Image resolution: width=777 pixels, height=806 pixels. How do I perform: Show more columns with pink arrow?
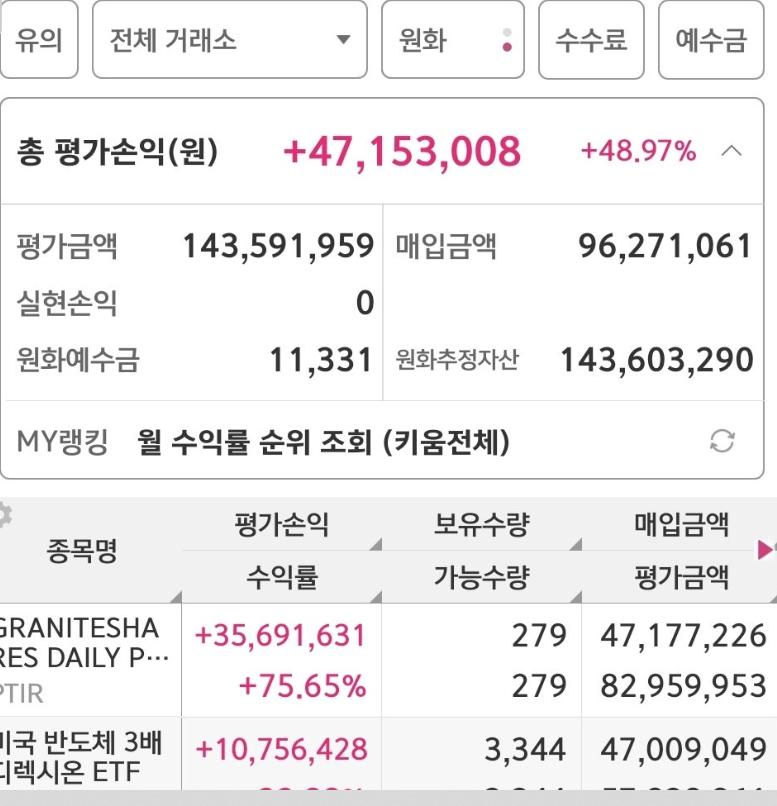(766, 550)
